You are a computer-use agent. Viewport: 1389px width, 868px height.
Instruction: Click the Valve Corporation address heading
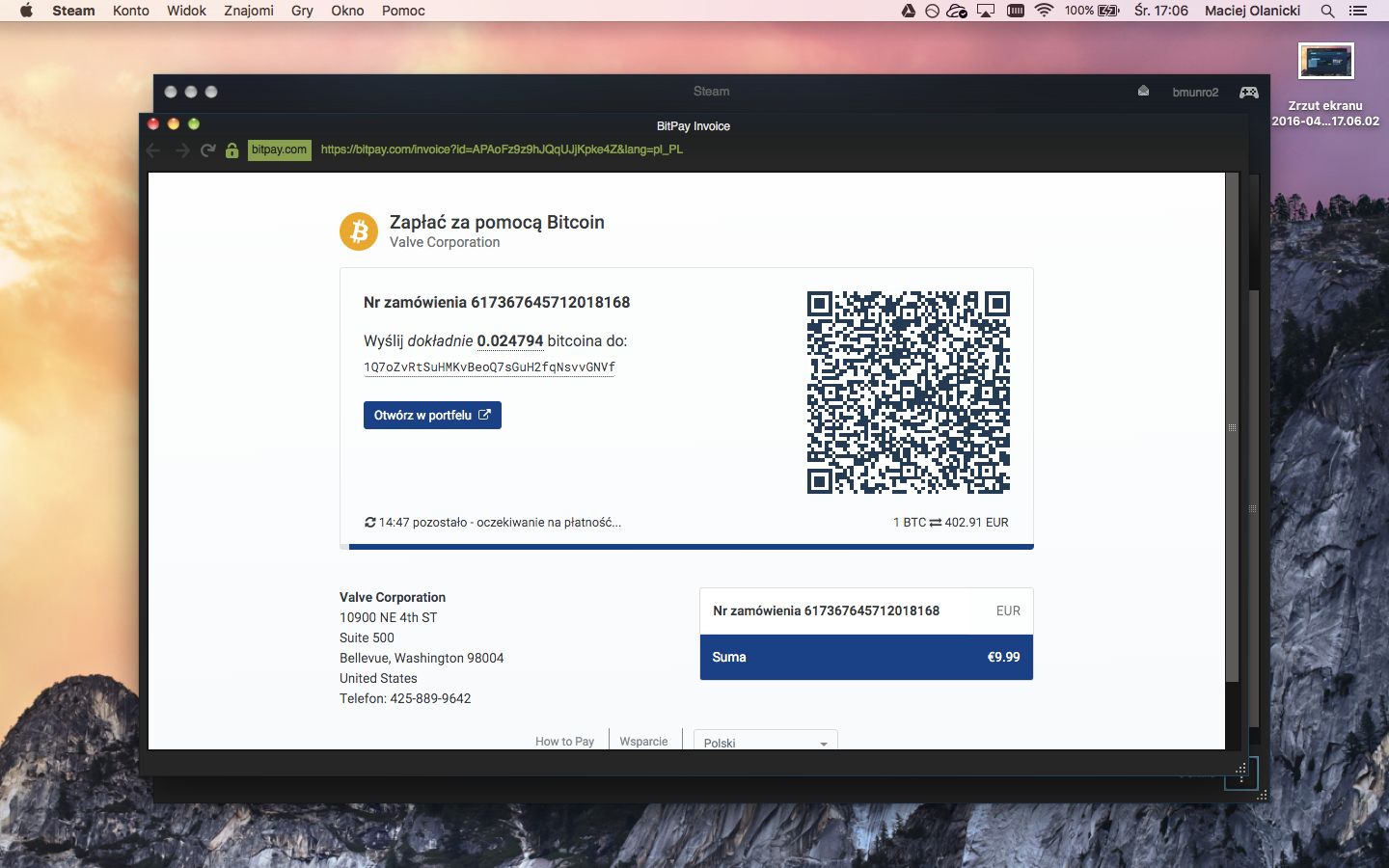(x=393, y=597)
